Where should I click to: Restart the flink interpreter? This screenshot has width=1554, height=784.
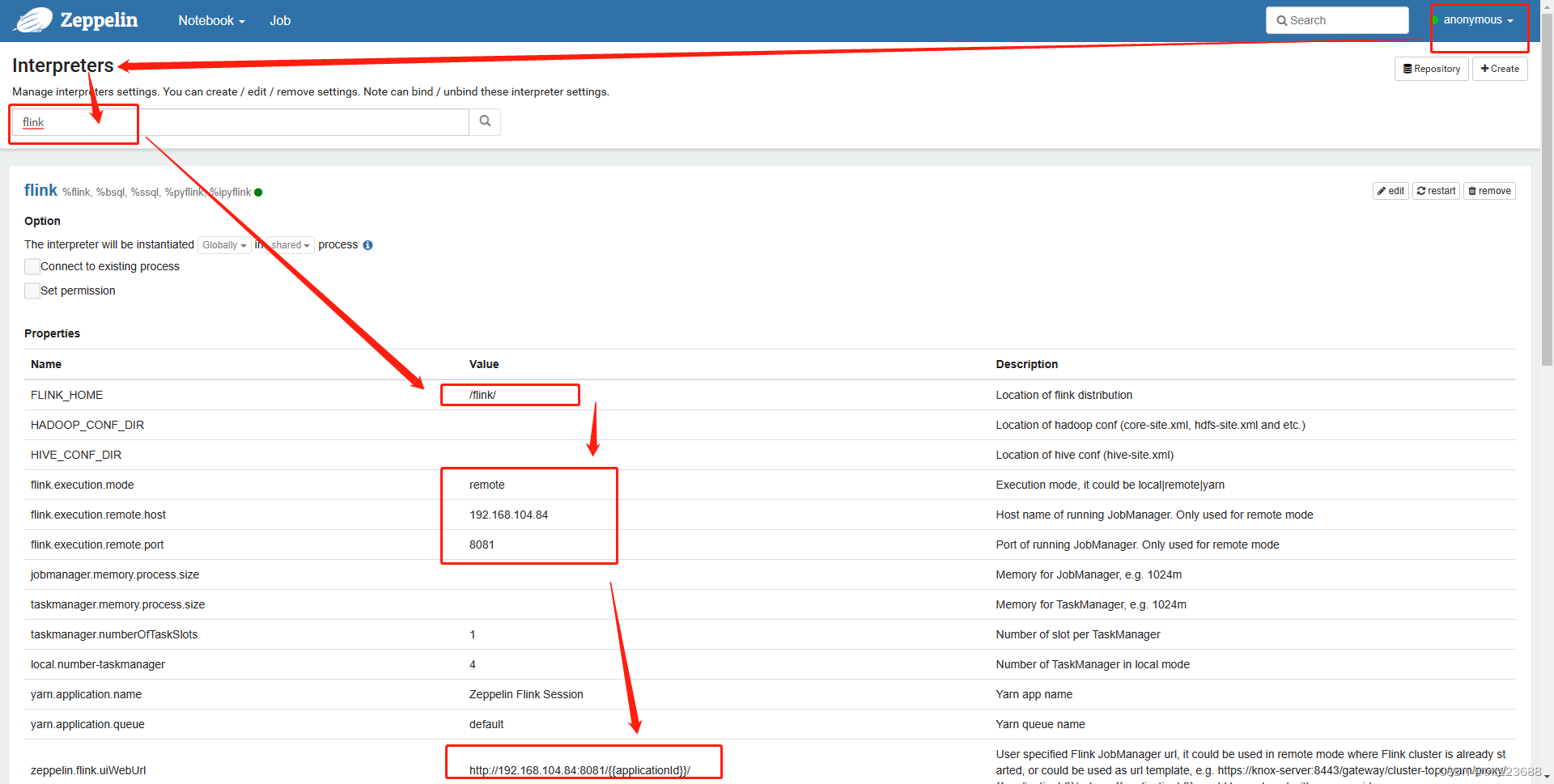(1436, 191)
